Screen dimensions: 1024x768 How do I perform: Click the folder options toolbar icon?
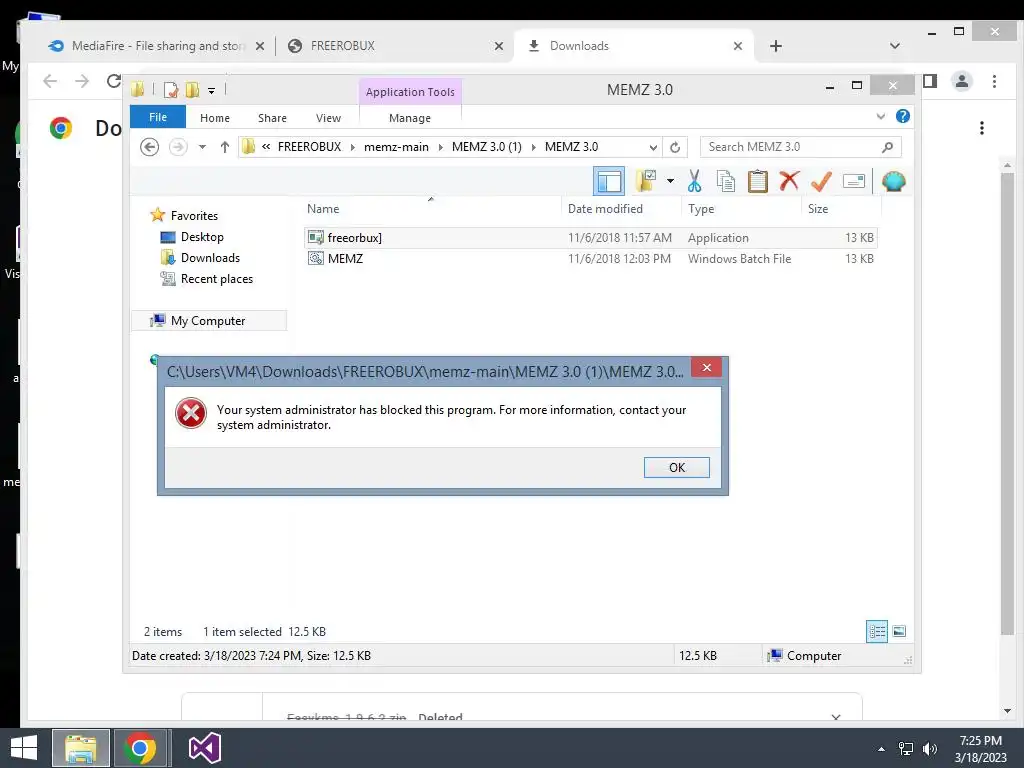(x=645, y=181)
